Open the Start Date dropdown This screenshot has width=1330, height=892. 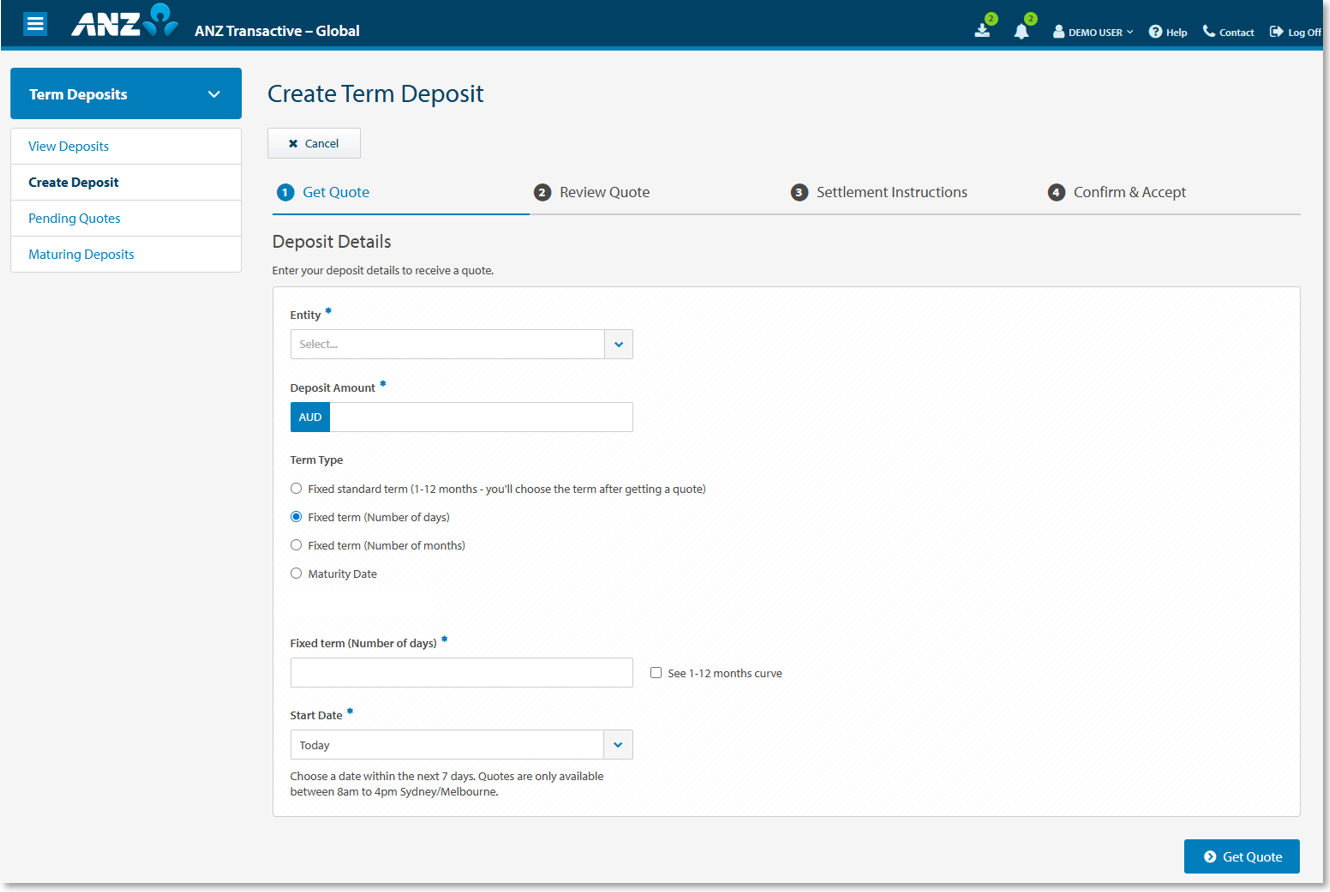click(618, 744)
